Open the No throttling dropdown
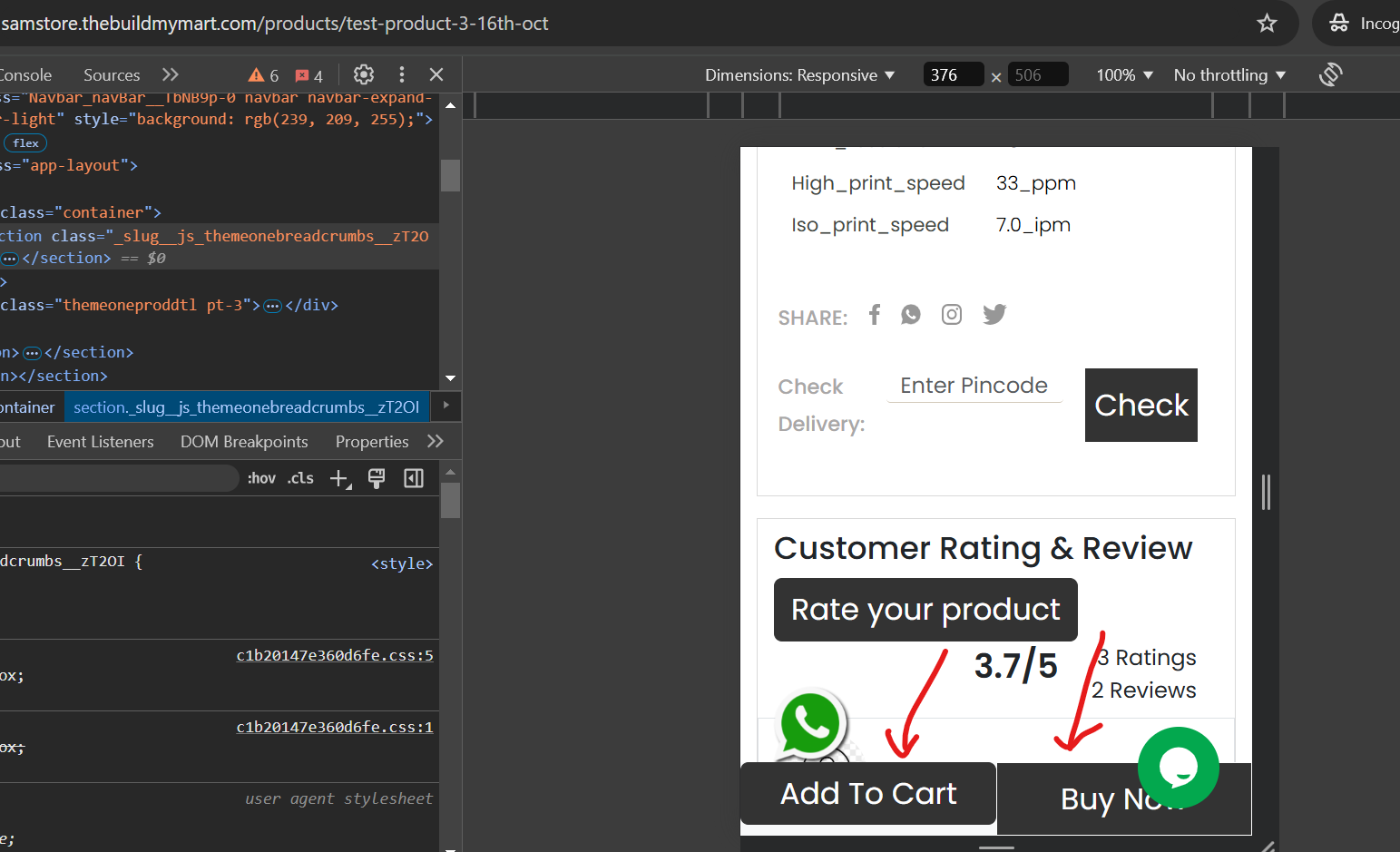 click(1229, 75)
